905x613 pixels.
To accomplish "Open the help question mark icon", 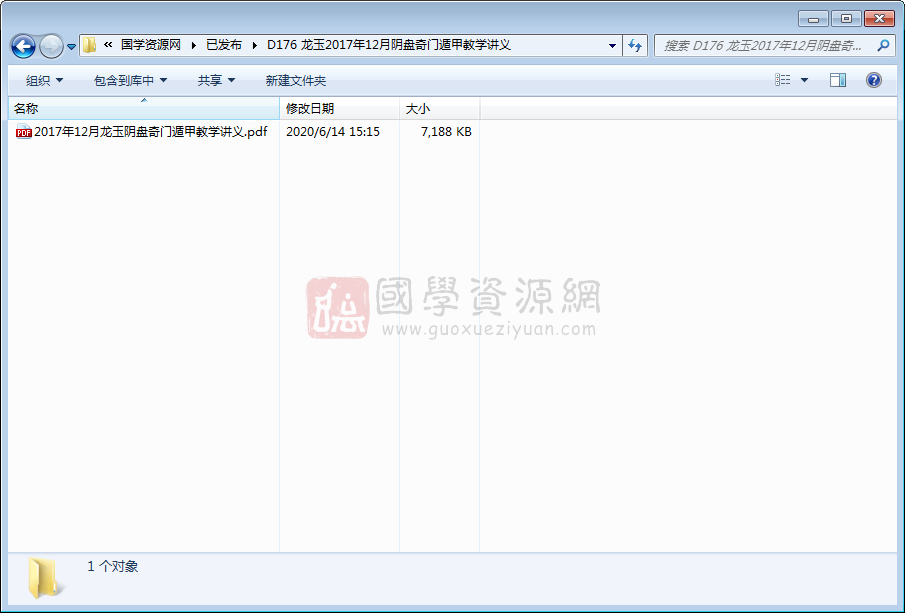I will [873, 80].
